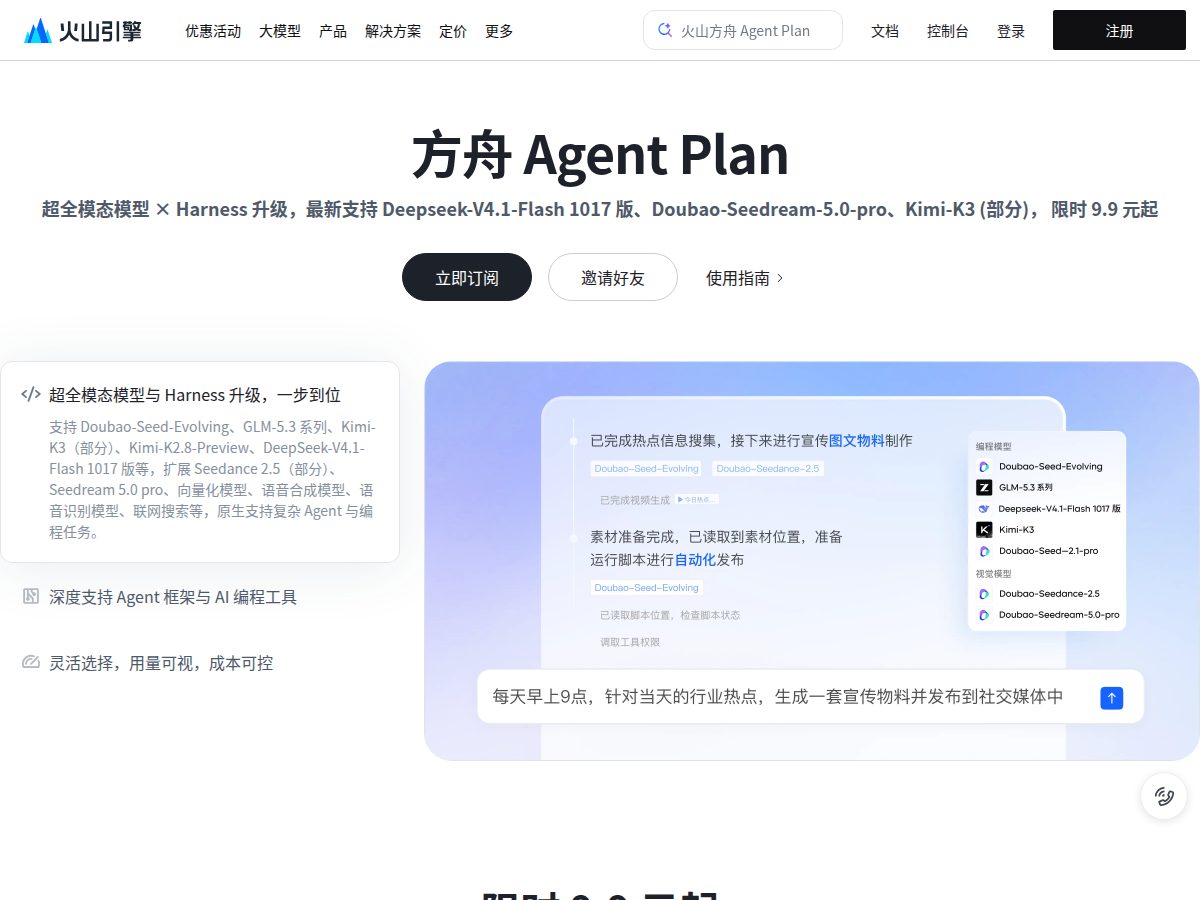
Task: Go to the 定价 page
Action: [453, 31]
